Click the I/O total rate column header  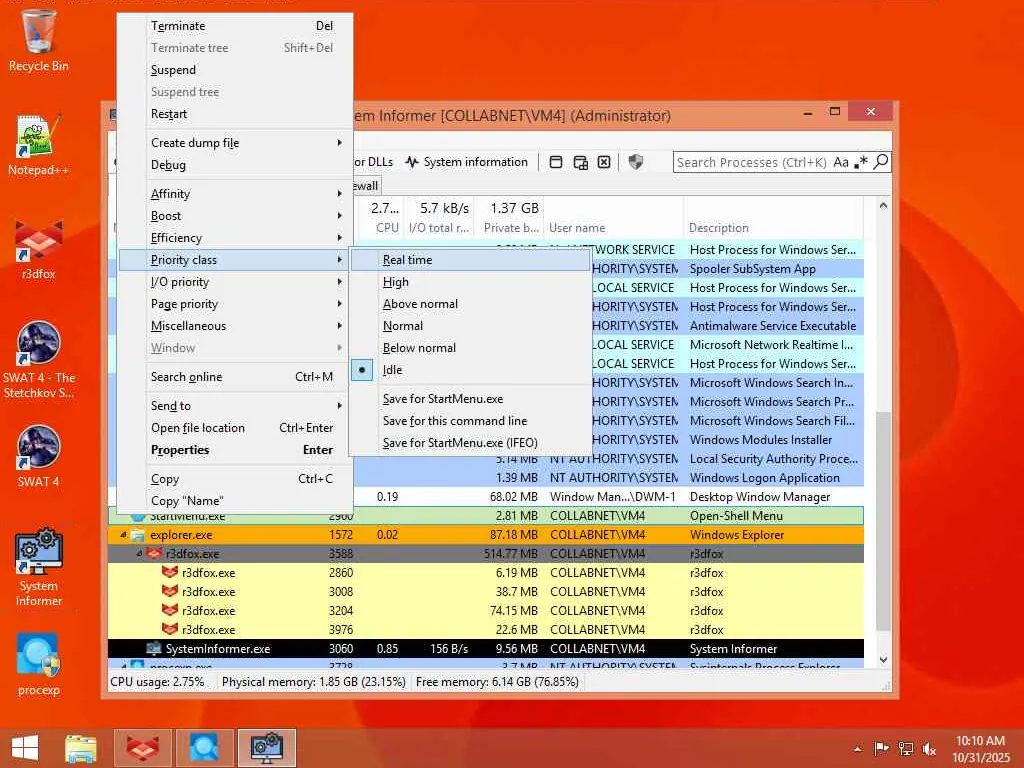tap(439, 228)
